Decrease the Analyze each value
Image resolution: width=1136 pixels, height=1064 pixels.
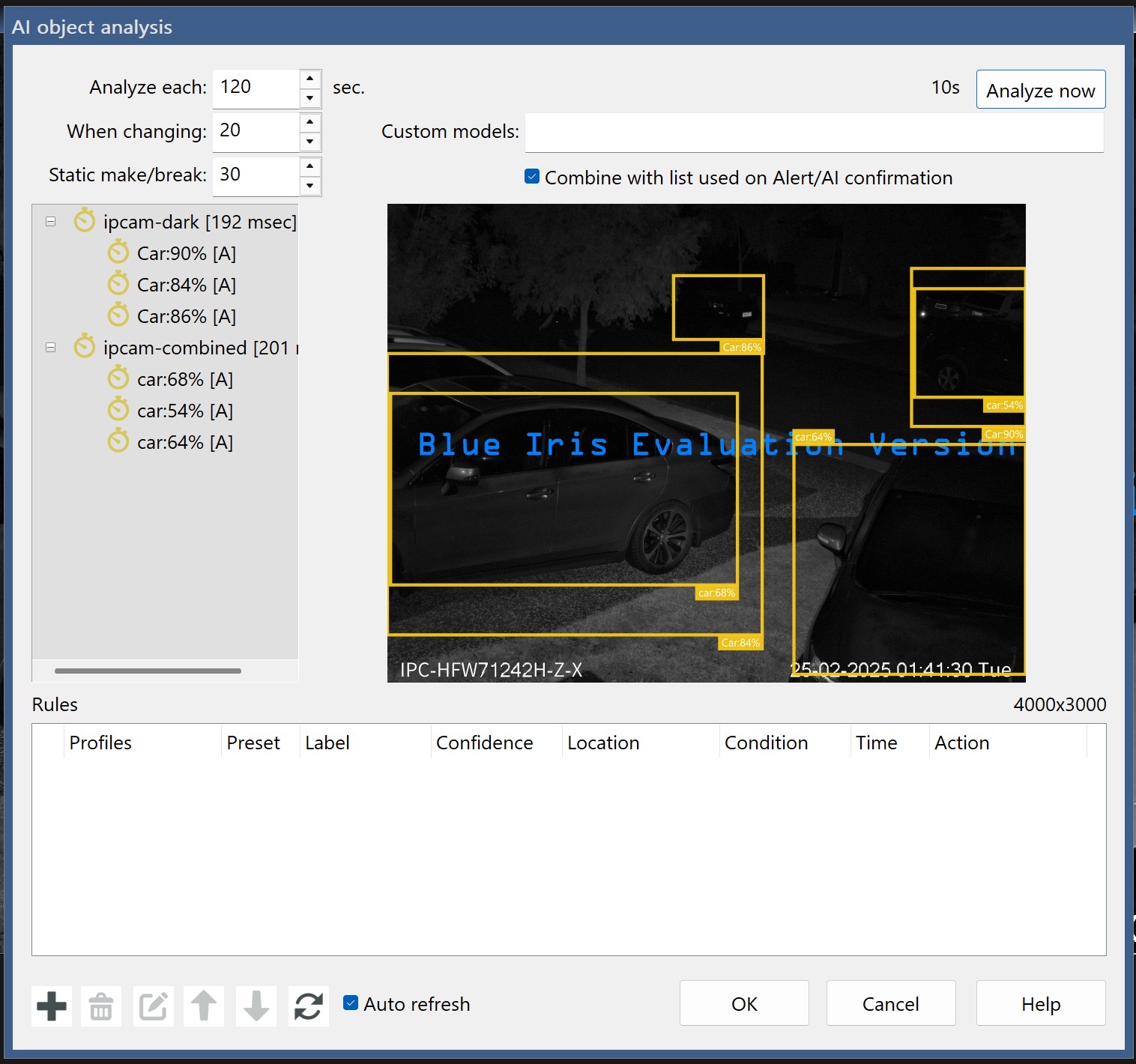[310, 98]
